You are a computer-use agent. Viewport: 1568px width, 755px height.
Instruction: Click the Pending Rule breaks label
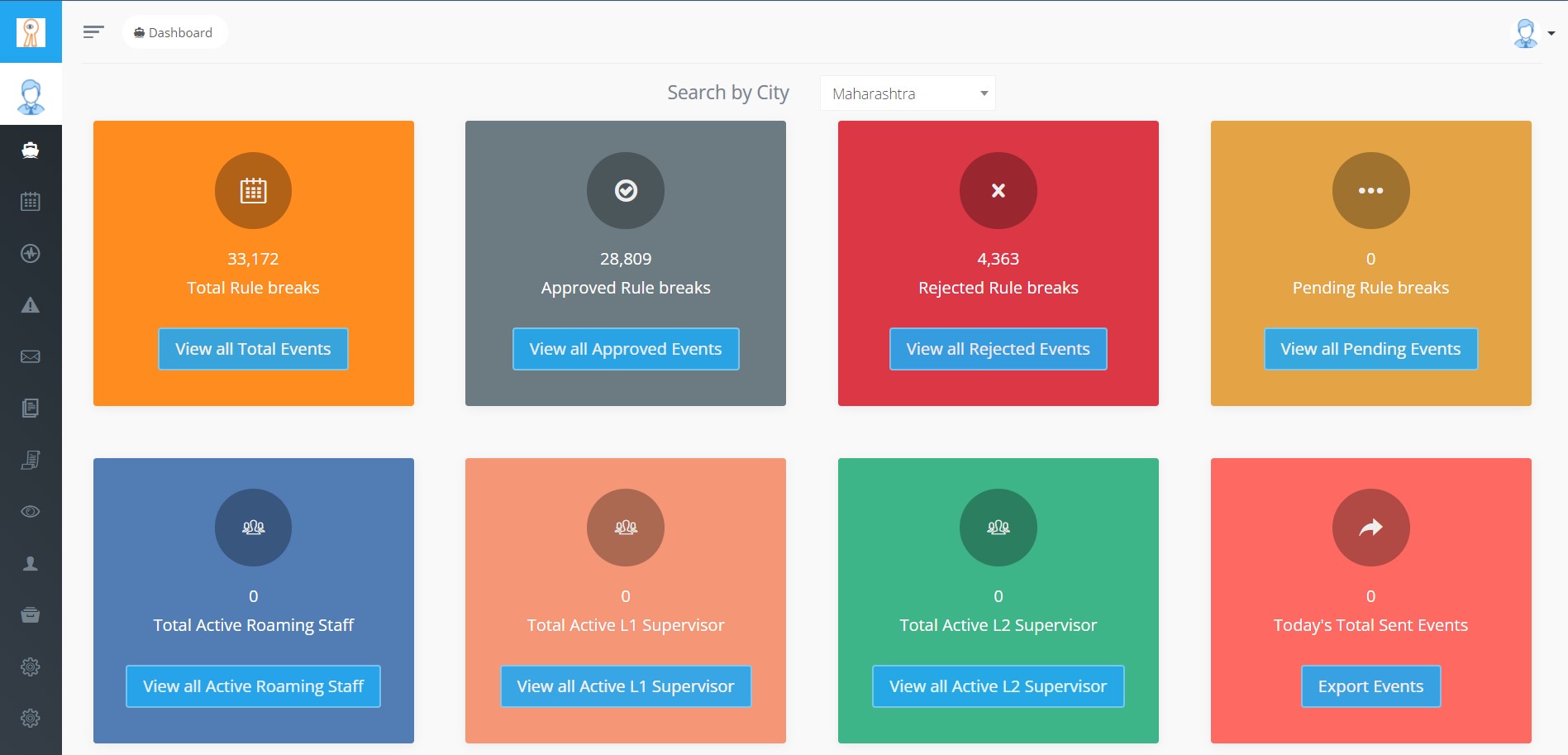1370,288
